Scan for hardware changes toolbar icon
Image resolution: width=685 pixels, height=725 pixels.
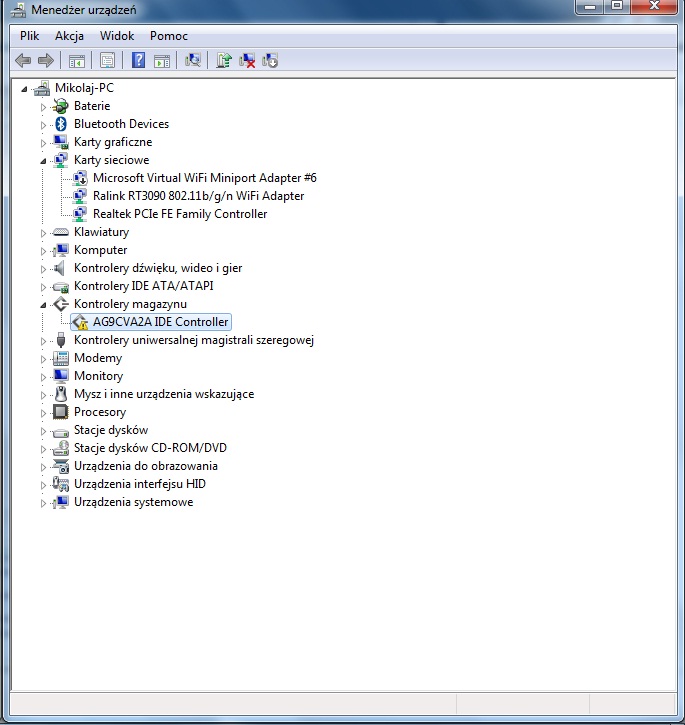click(192, 61)
